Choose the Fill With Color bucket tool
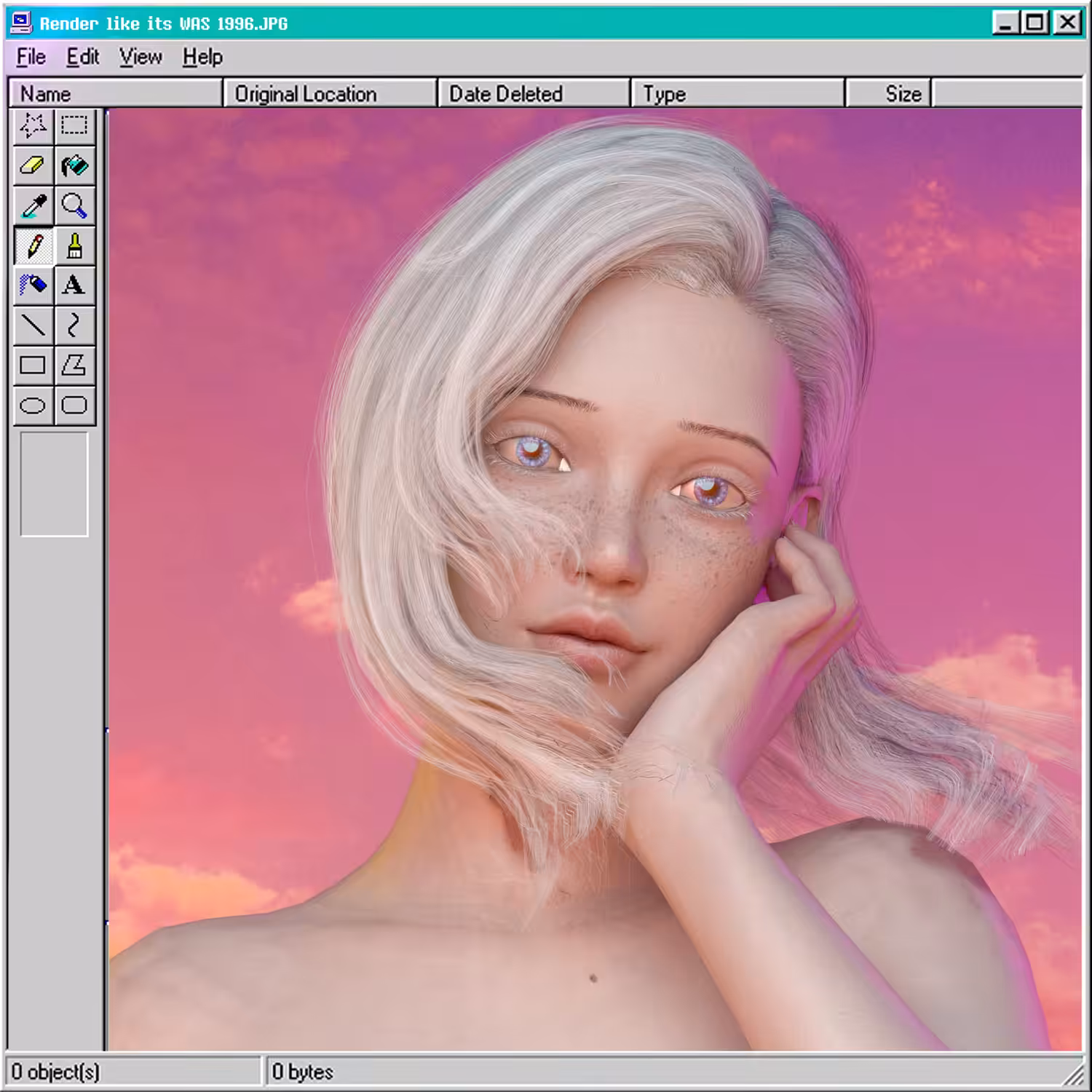 pos(74,166)
